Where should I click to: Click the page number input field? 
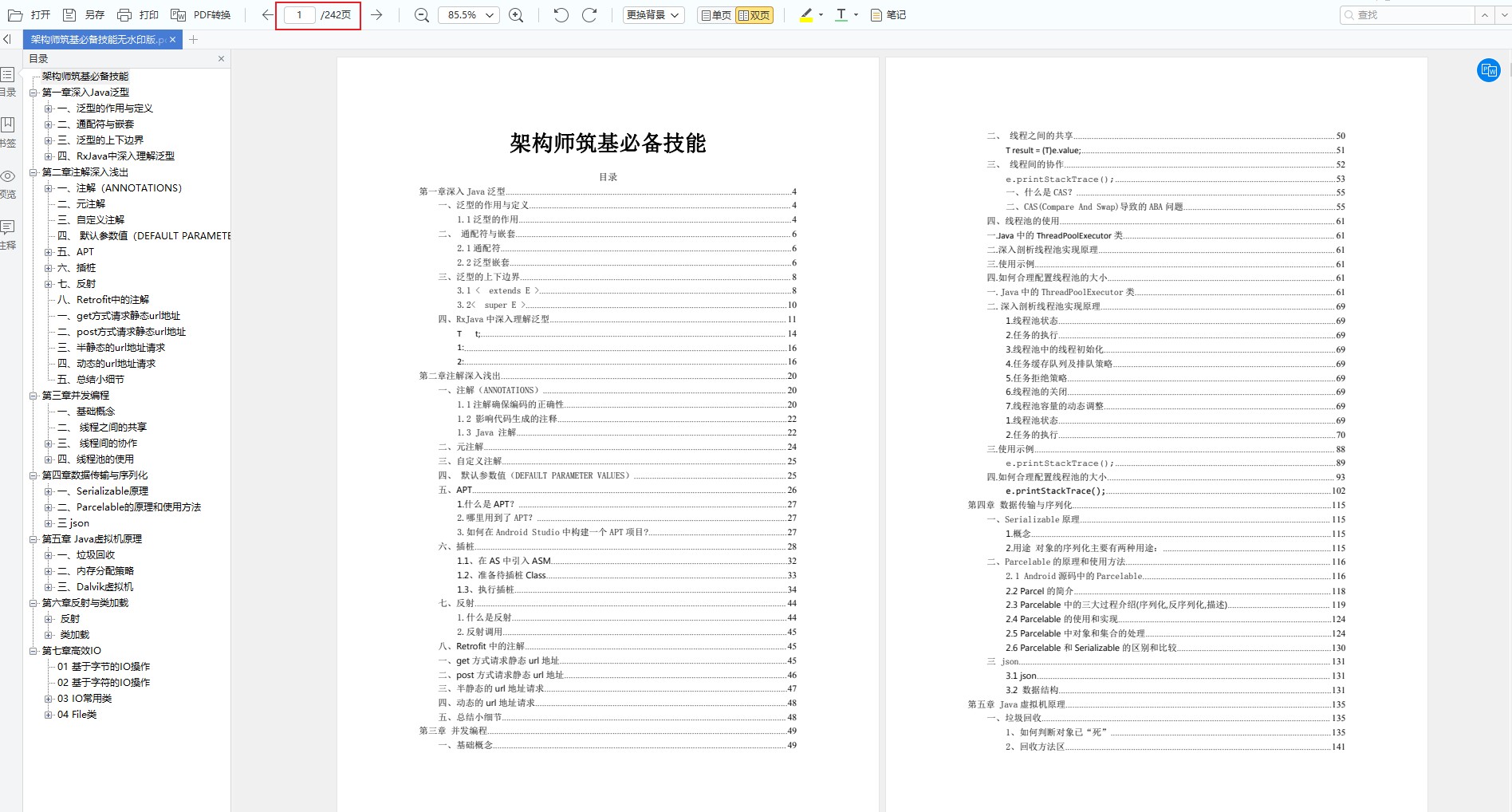[299, 14]
